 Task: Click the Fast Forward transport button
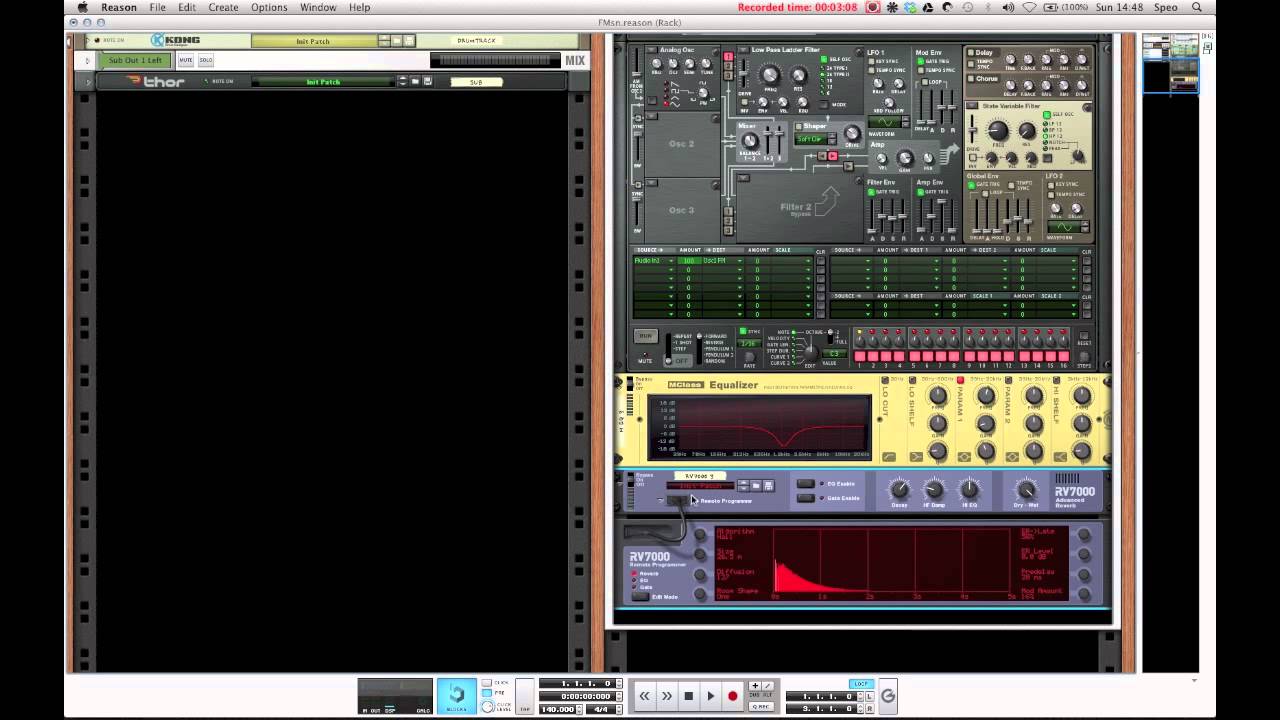coord(666,696)
